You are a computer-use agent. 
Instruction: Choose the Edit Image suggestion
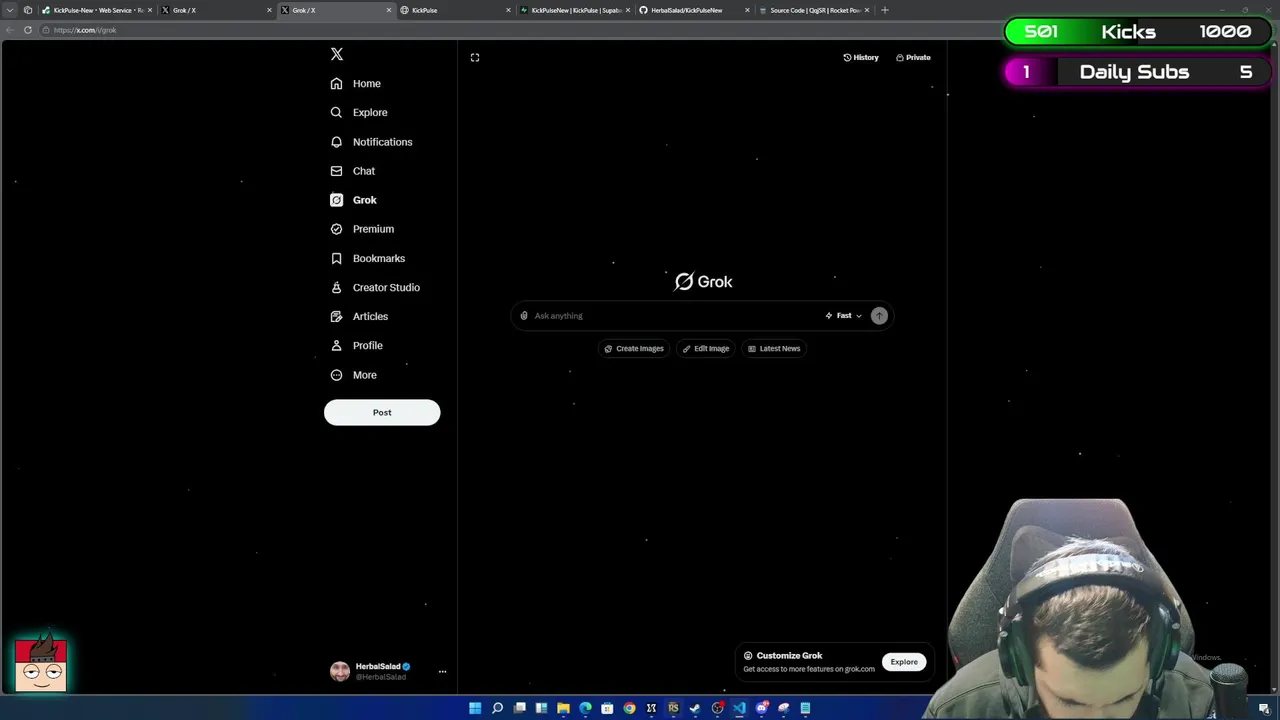click(x=706, y=349)
